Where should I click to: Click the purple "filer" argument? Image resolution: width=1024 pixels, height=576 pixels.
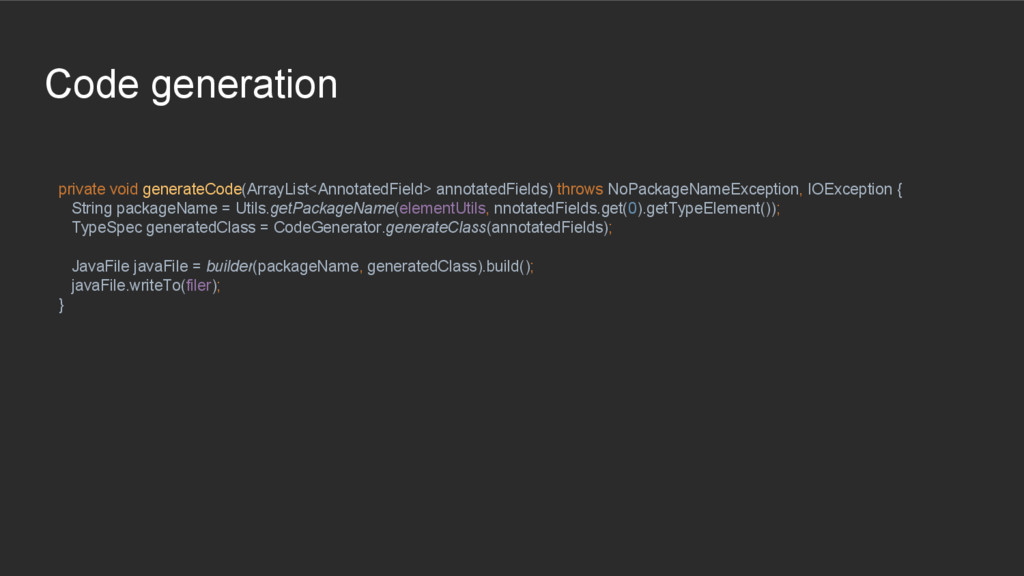point(198,285)
